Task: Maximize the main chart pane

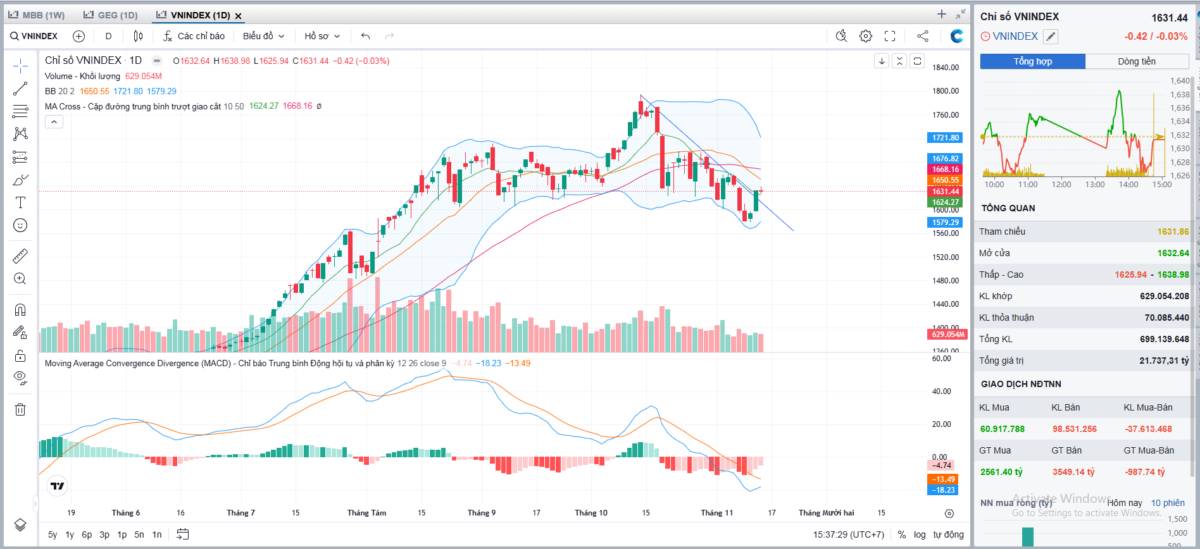Action: pyautogui.click(x=916, y=61)
